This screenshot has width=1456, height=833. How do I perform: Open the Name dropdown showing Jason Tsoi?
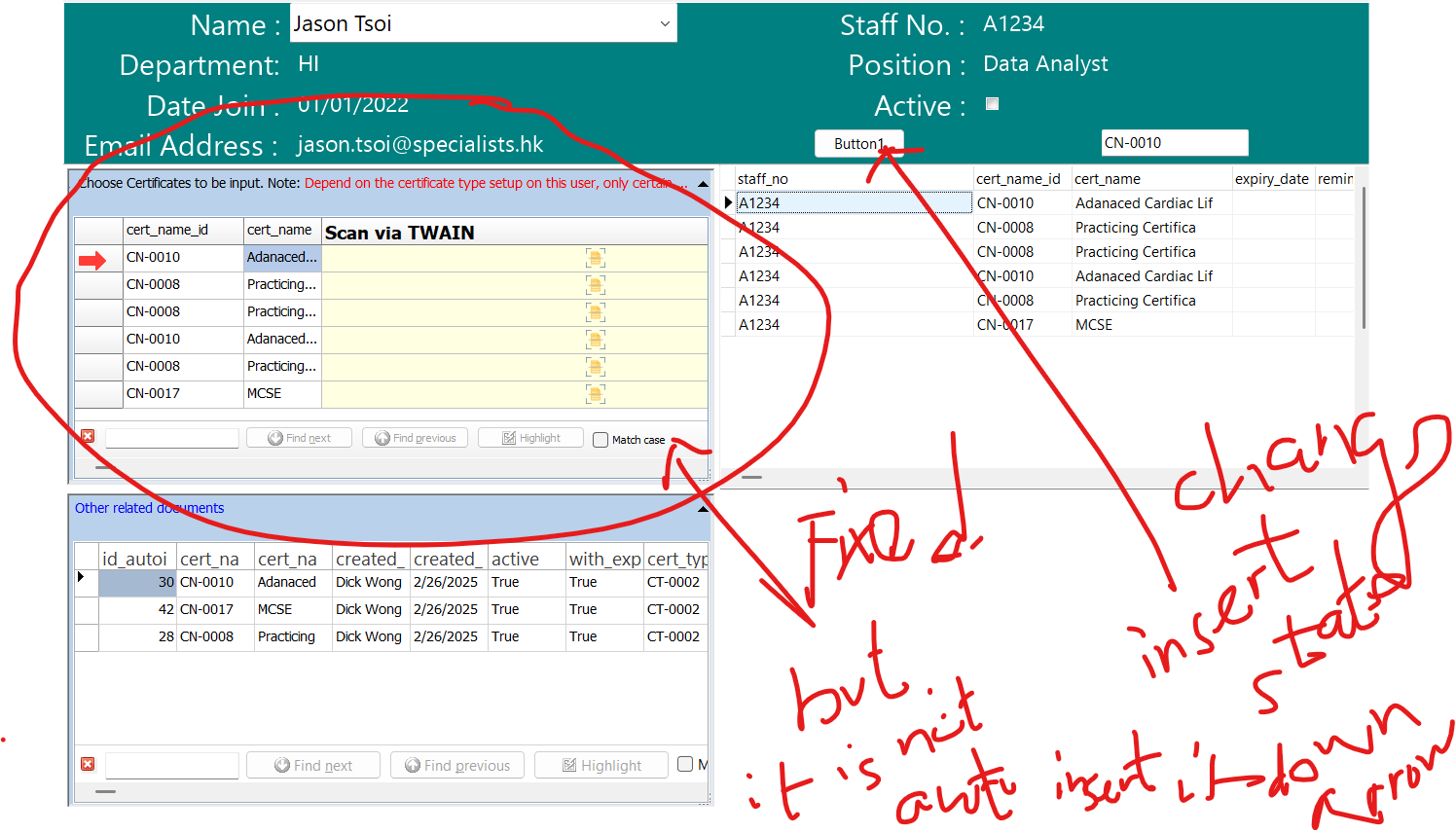pos(665,23)
